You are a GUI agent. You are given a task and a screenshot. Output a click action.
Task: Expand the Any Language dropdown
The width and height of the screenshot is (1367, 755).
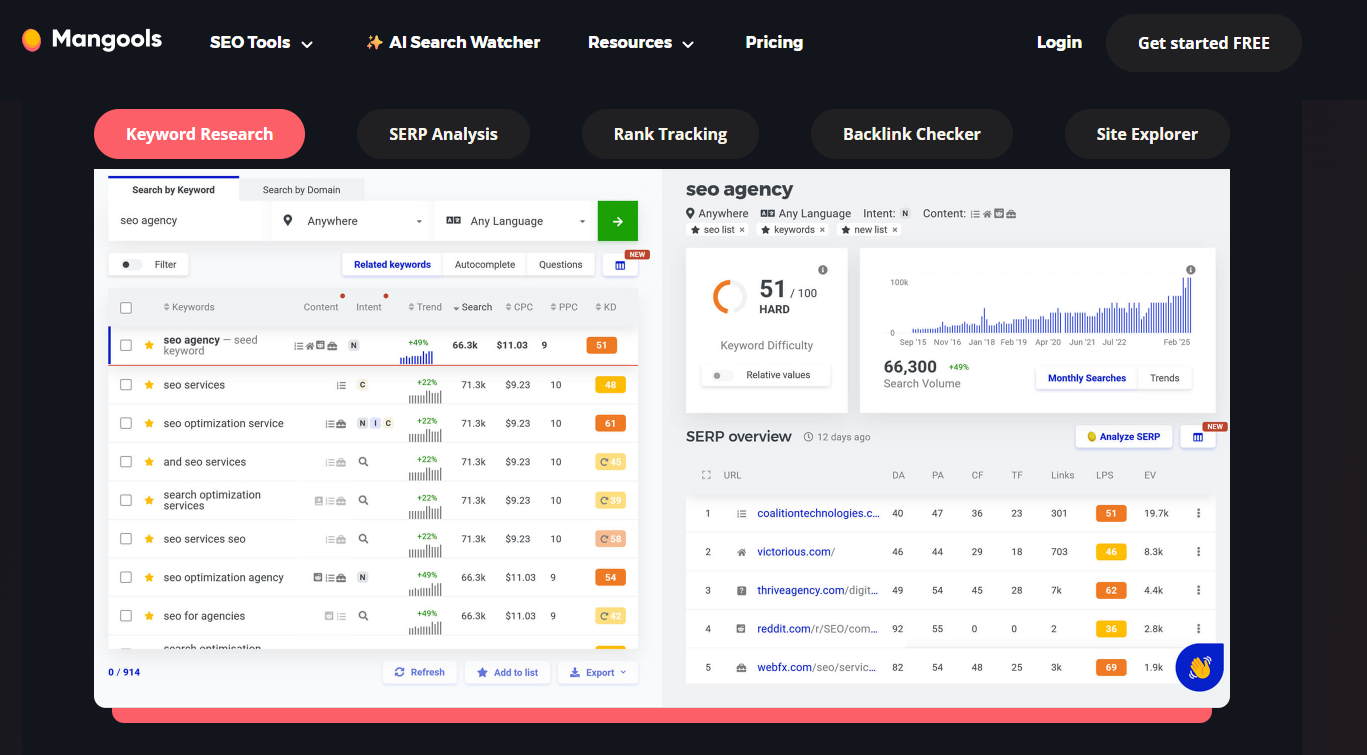pos(515,221)
